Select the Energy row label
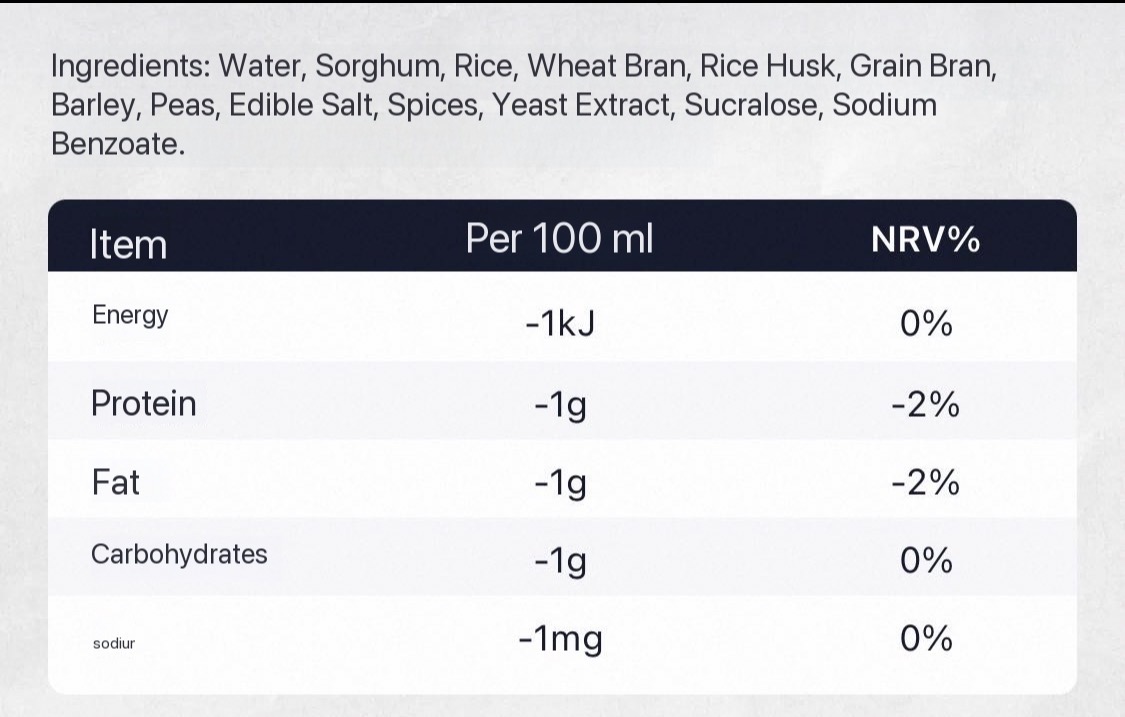Screen dimensions: 1125x717 pos(130,316)
